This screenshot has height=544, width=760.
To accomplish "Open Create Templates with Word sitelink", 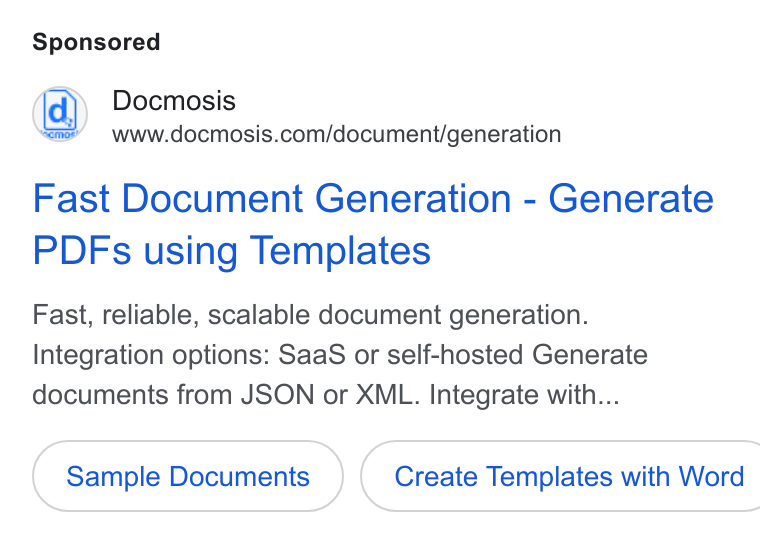I will (561, 476).
